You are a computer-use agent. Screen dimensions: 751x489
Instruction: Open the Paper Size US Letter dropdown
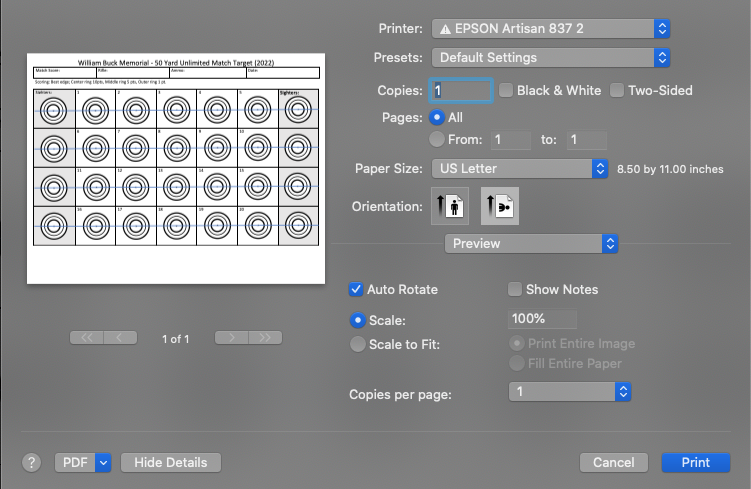(x=519, y=168)
